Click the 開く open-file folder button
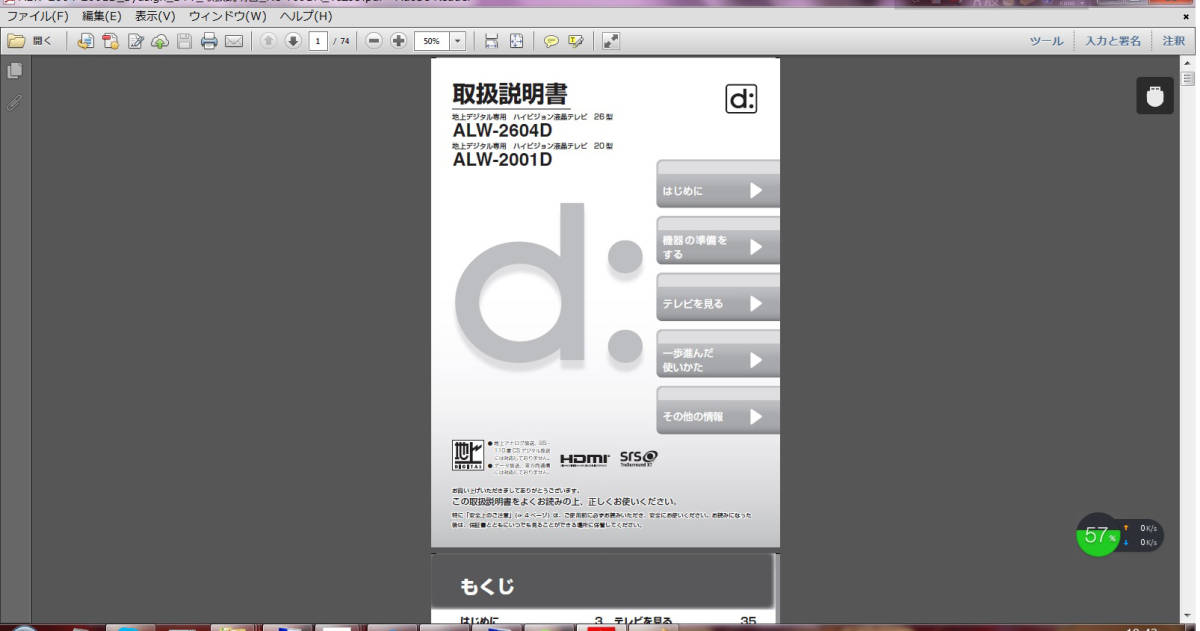This screenshot has width=1200, height=631. [x=29, y=41]
